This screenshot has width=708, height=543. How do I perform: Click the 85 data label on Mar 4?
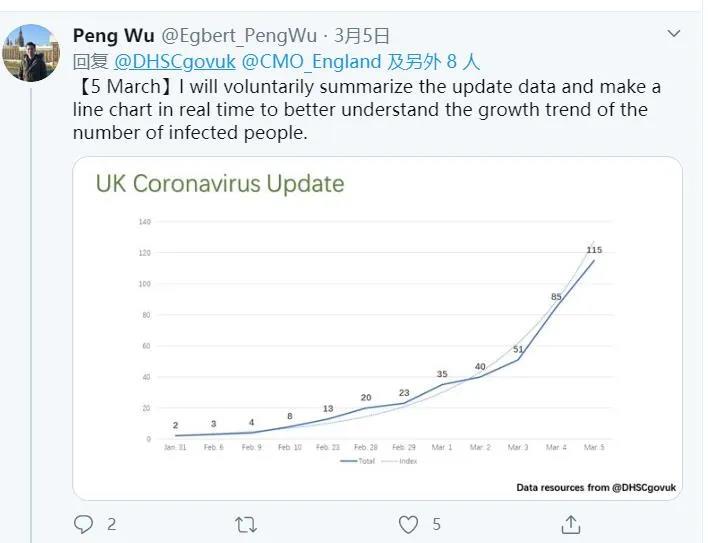pos(556,297)
